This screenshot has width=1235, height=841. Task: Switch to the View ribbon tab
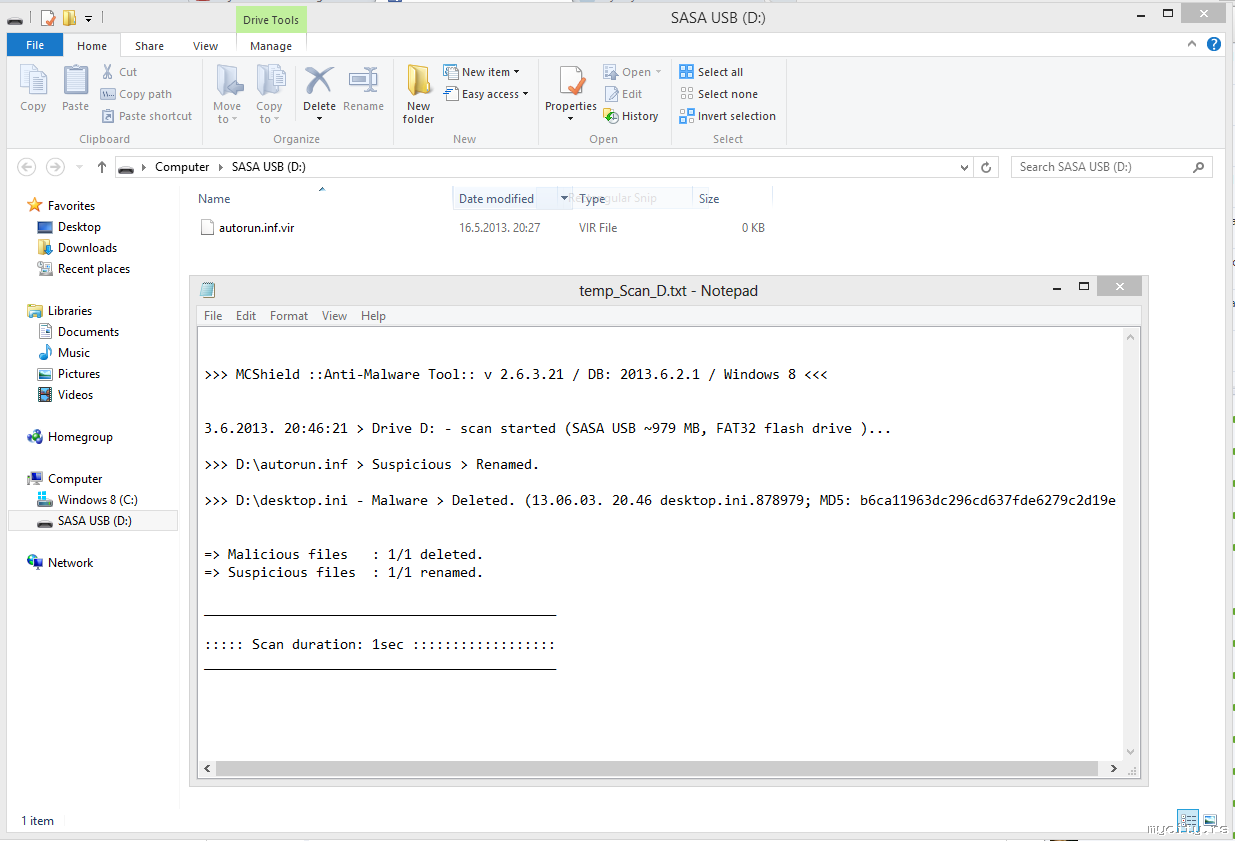coord(206,46)
